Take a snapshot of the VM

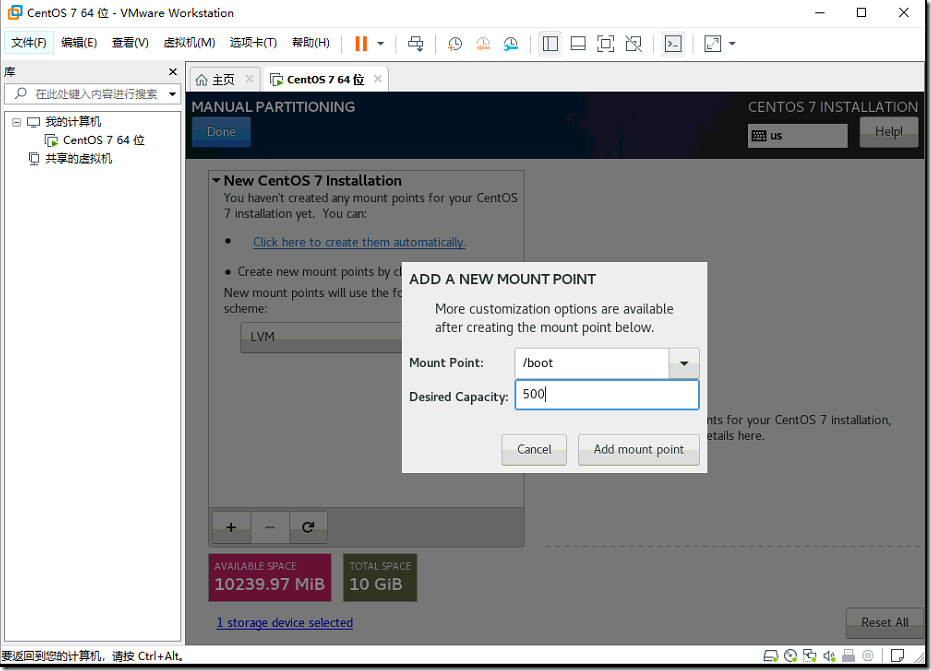point(455,43)
